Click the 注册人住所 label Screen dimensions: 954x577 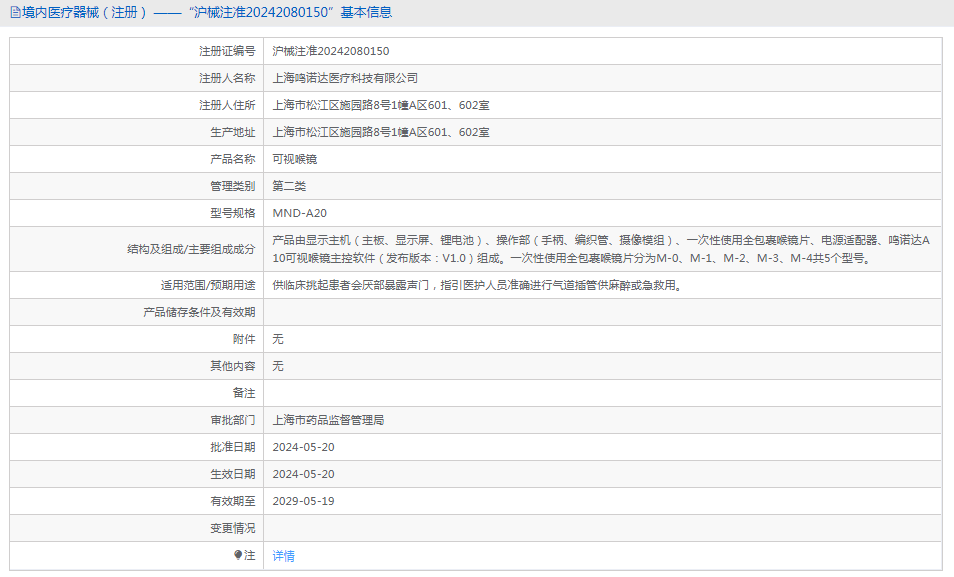[227, 105]
